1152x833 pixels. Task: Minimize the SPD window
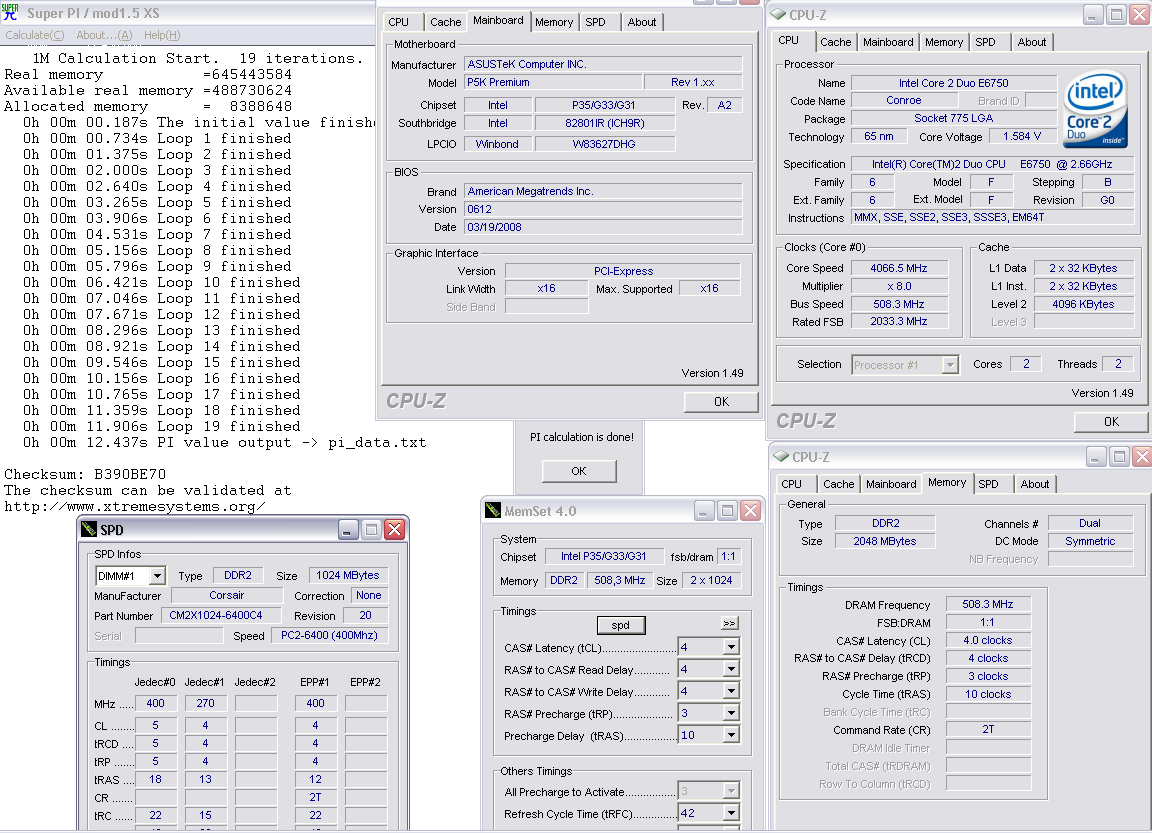(348, 529)
